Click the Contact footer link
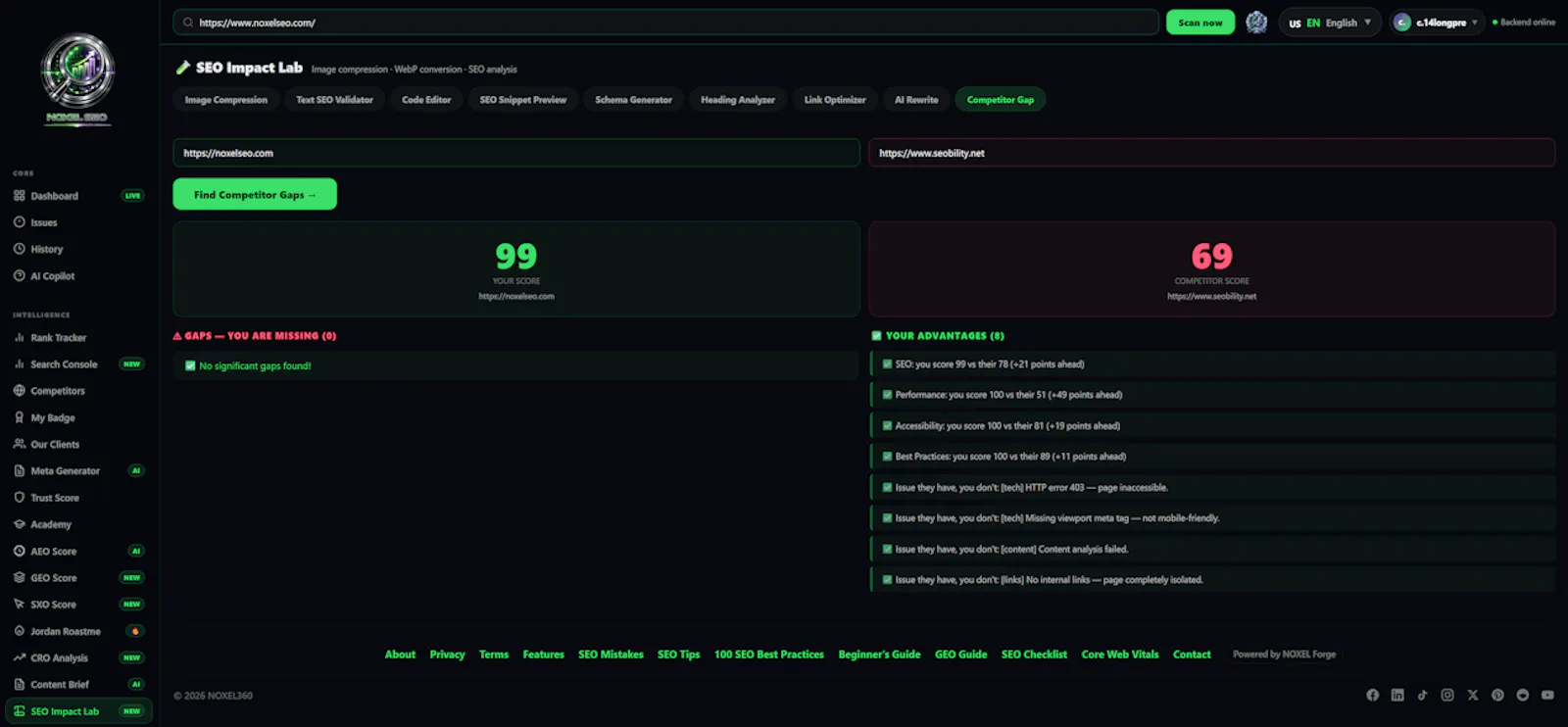Viewport: 1568px width, 727px height. (1192, 654)
